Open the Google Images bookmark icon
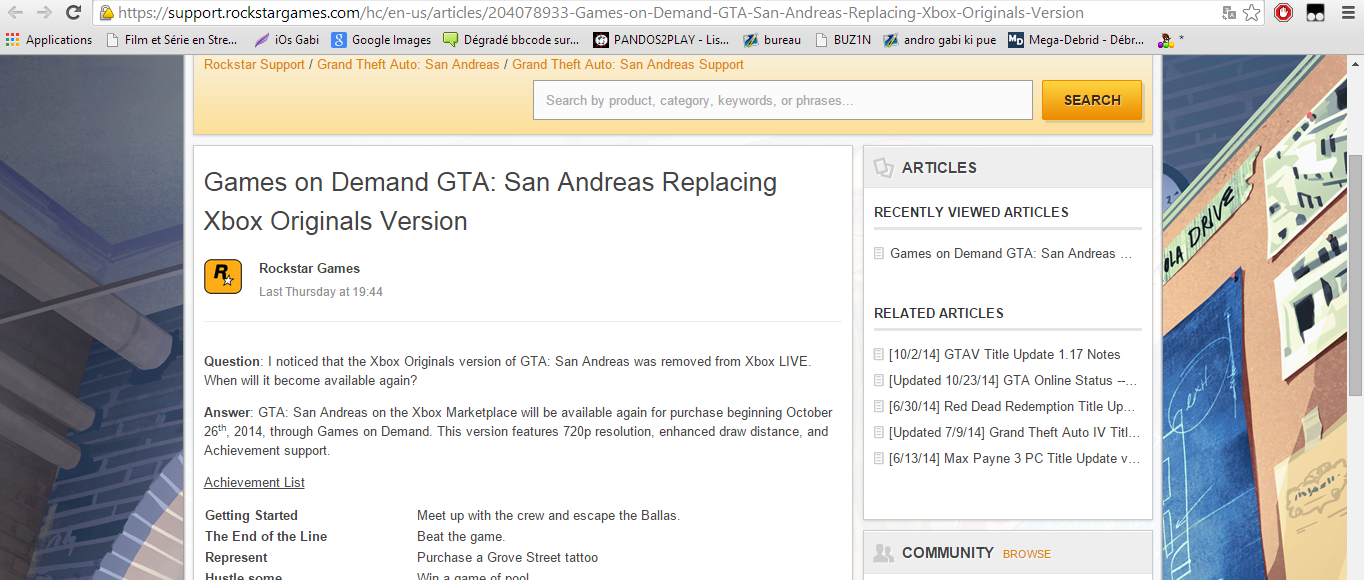 (x=339, y=40)
